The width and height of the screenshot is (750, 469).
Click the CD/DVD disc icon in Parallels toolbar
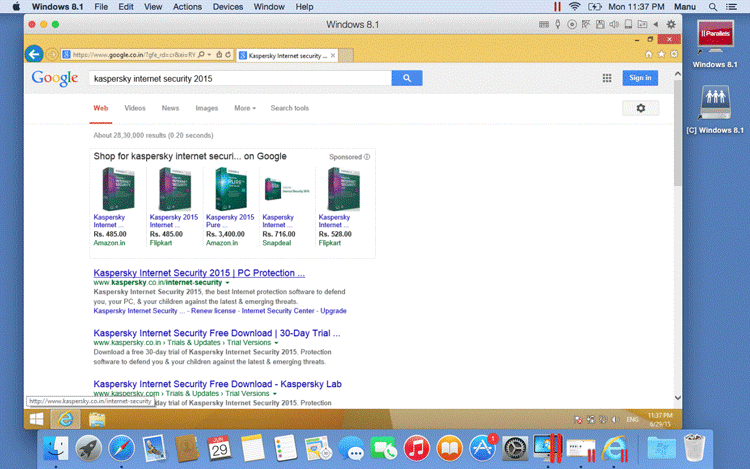(572, 24)
